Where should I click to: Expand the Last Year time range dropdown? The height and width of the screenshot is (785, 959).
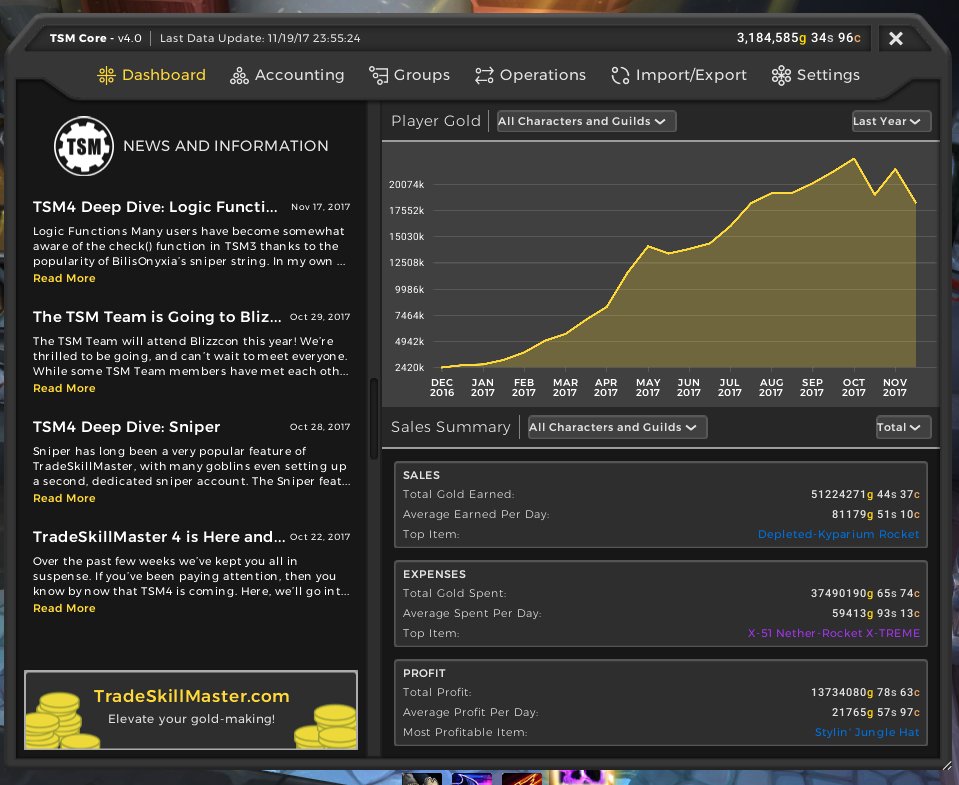point(891,121)
